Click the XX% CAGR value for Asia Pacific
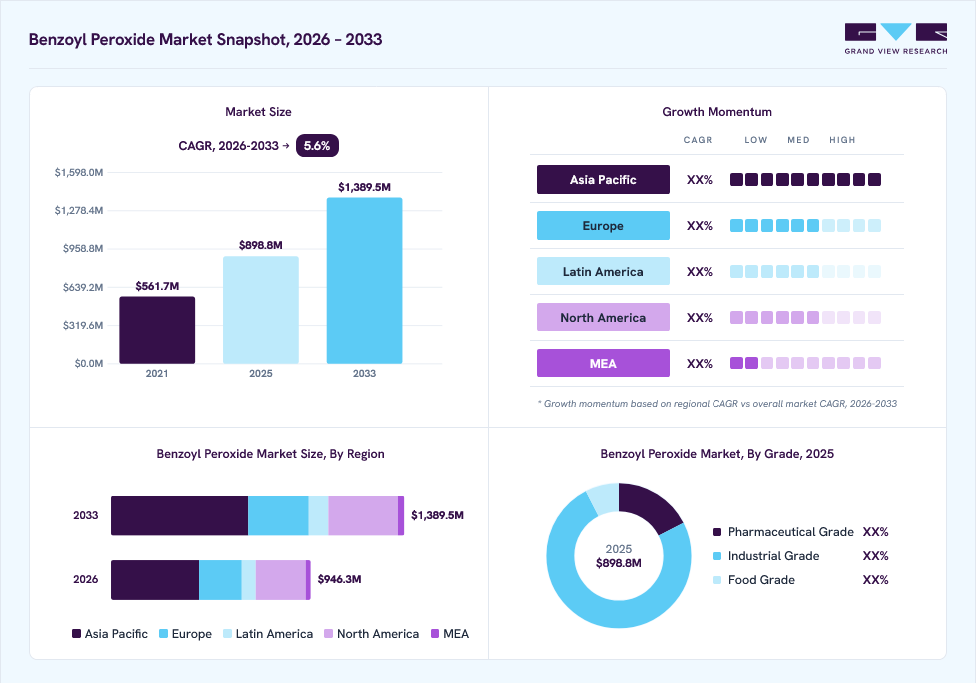976x683 pixels. [x=700, y=180]
